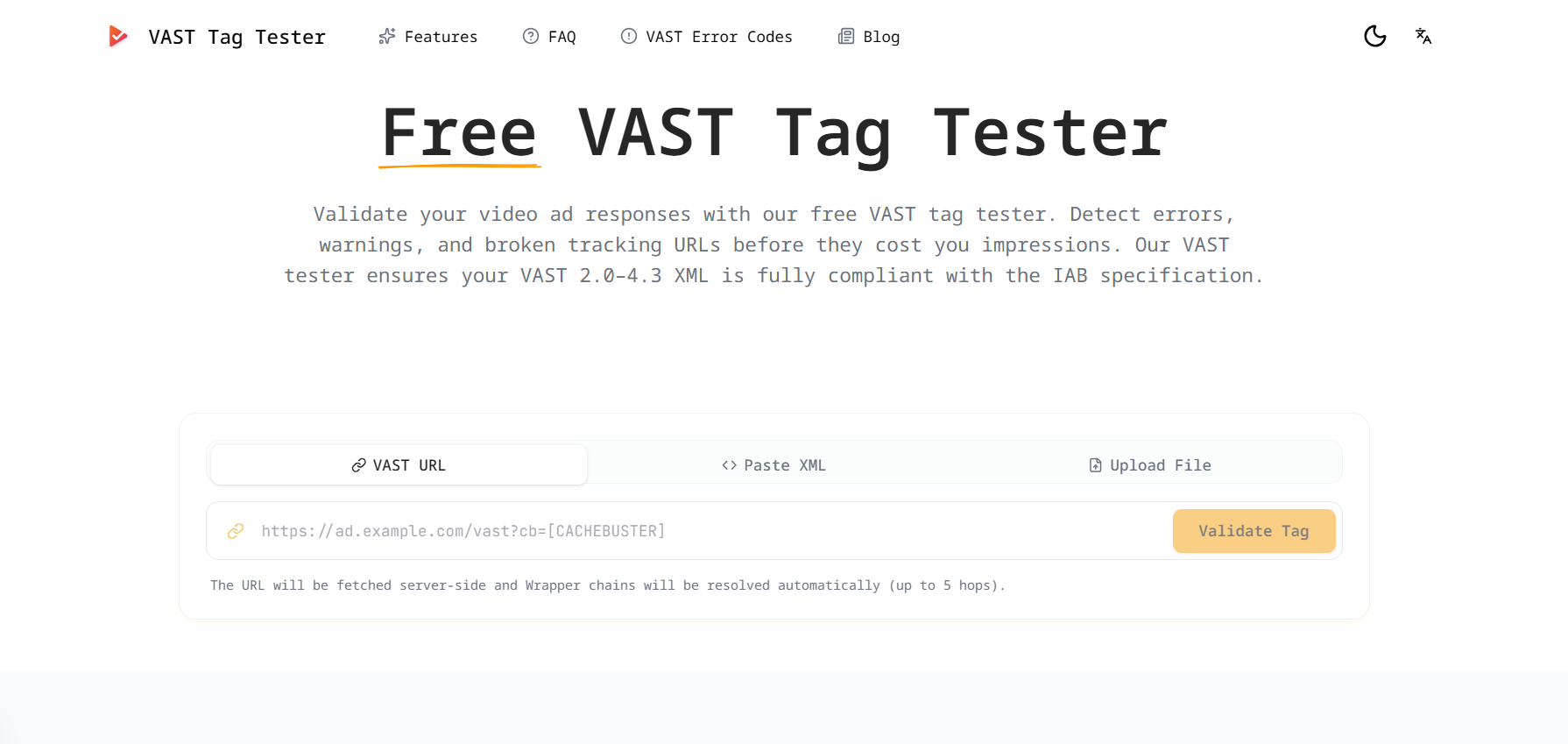The image size is (1568, 744).
Task: Click the link icon in URL field
Action: (236, 531)
